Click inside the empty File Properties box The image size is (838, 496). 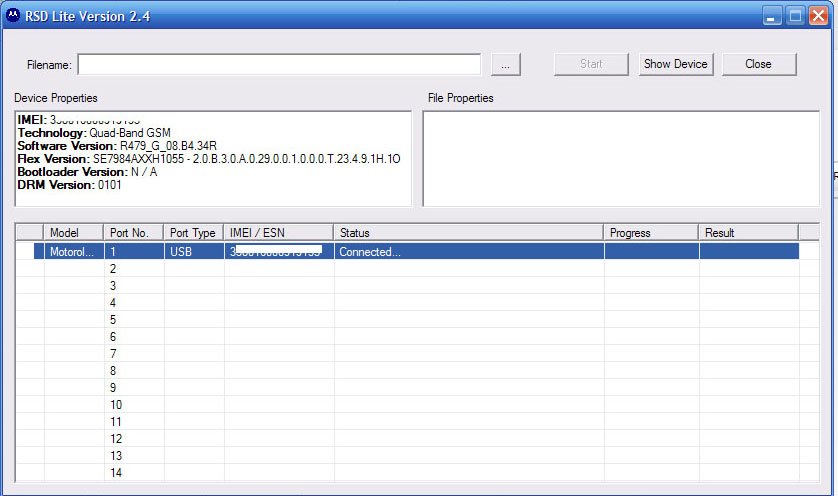tap(621, 159)
